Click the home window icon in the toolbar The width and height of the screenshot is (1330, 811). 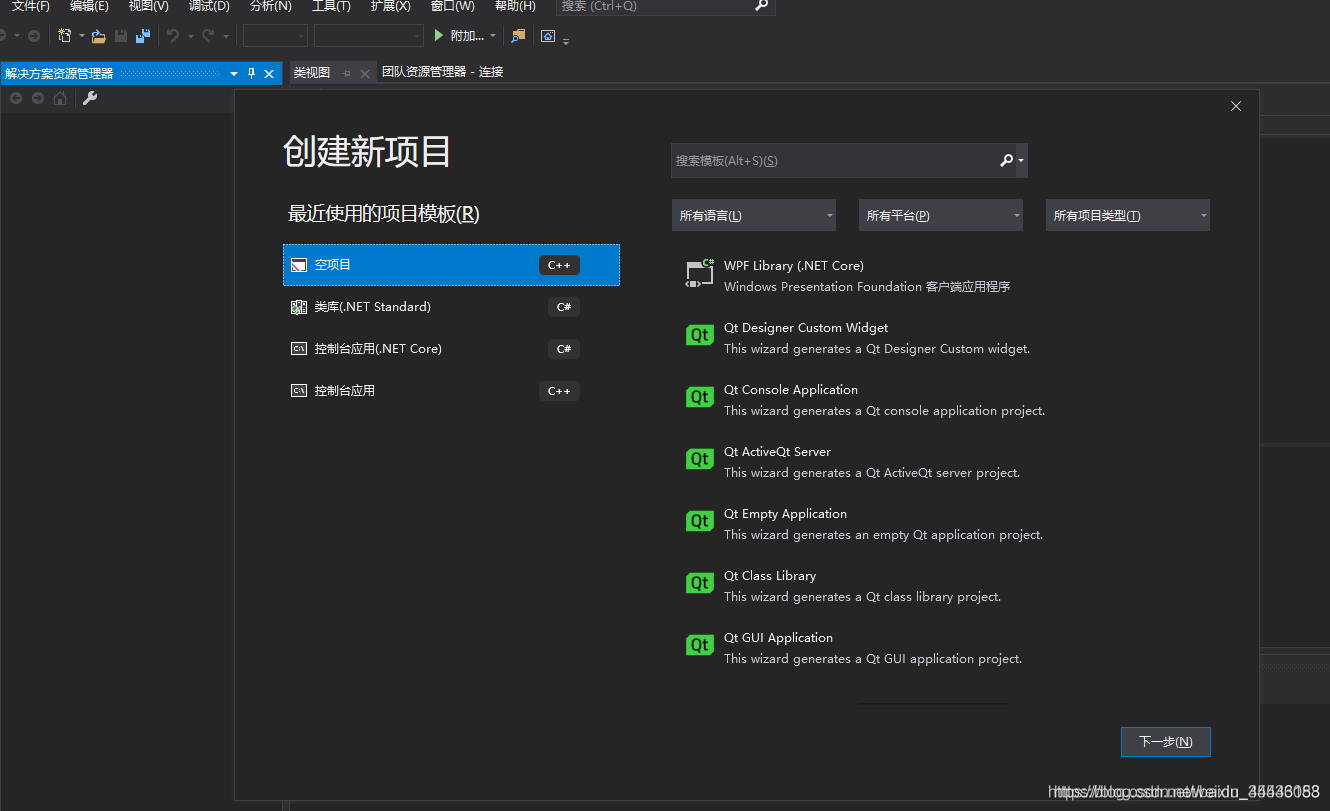pyautogui.click(x=548, y=36)
